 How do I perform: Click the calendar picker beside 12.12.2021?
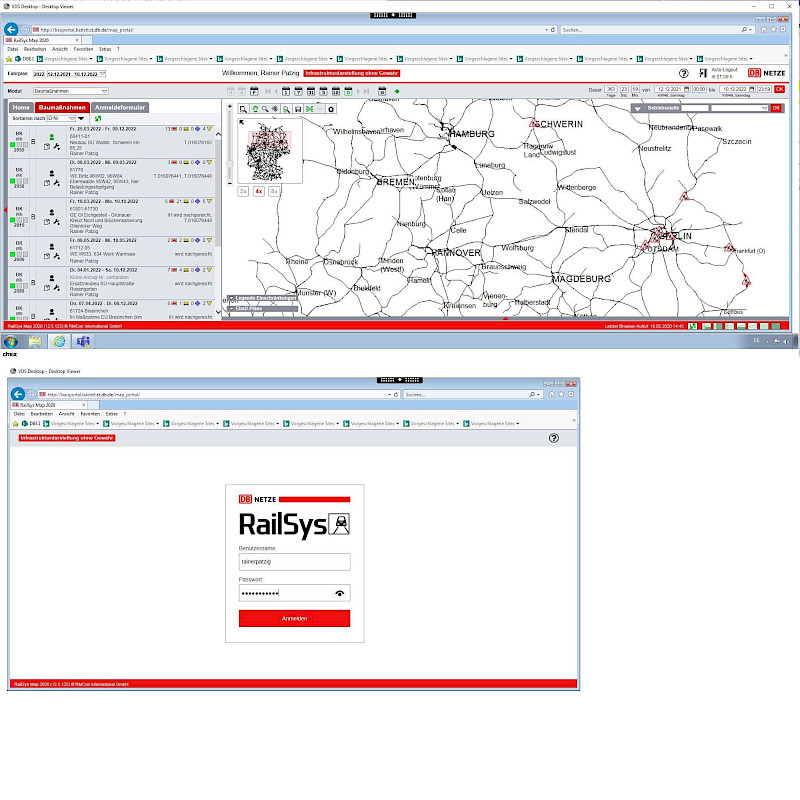[686, 89]
